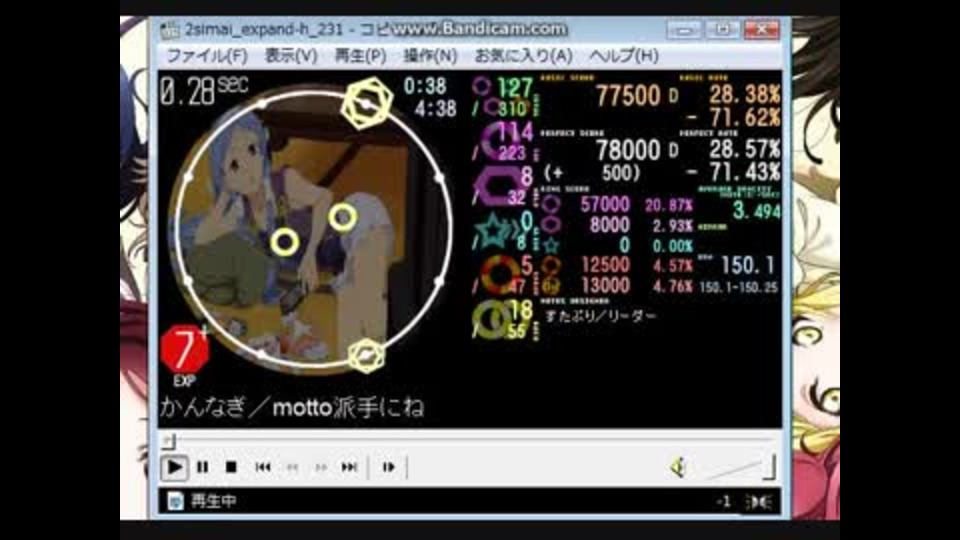Click the red 7+ EXP difficulty badge

[185, 351]
